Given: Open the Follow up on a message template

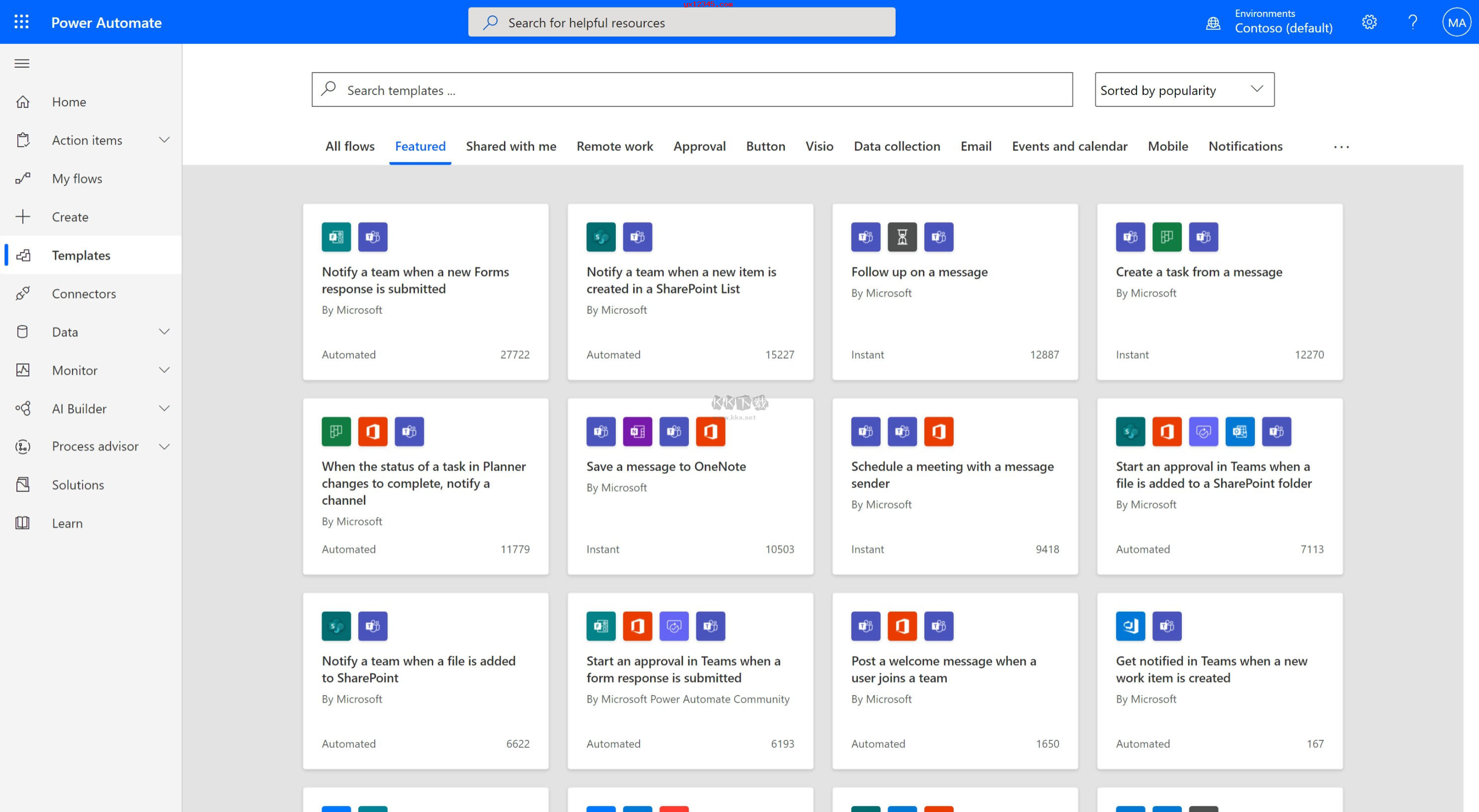Looking at the screenshot, I should (918, 272).
